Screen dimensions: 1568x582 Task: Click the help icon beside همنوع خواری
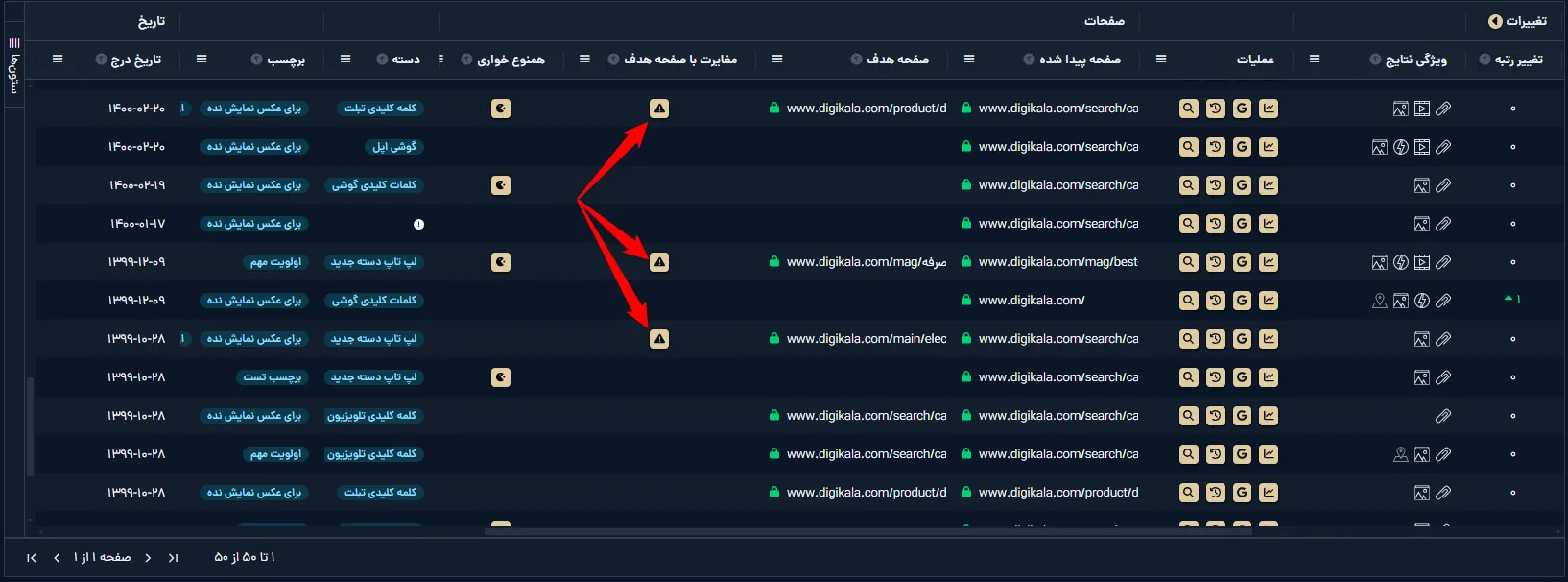[x=466, y=60]
